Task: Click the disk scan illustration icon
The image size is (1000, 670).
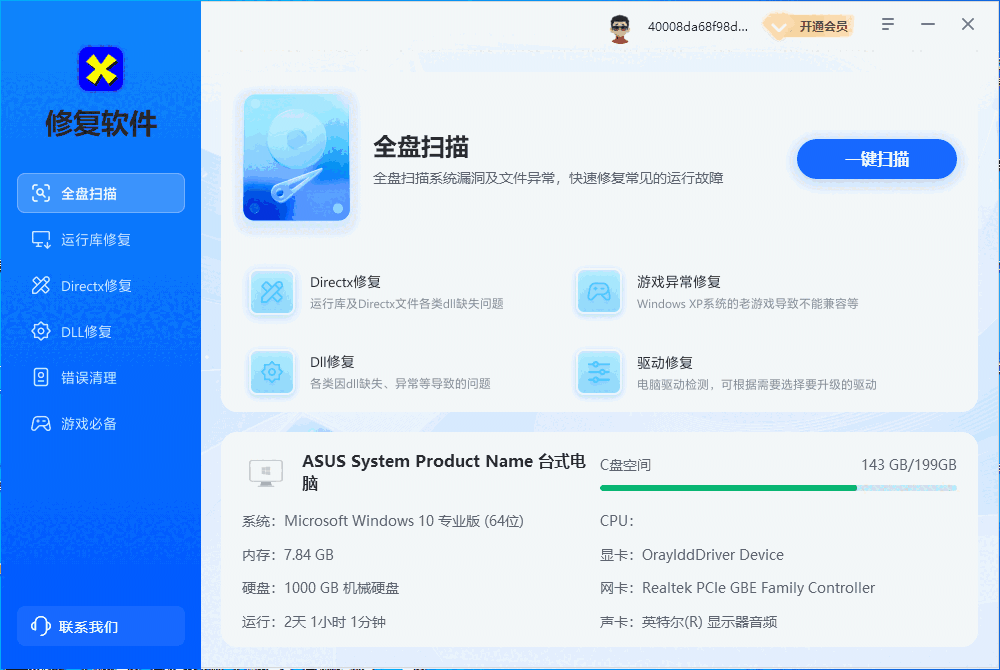Action: [x=295, y=158]
